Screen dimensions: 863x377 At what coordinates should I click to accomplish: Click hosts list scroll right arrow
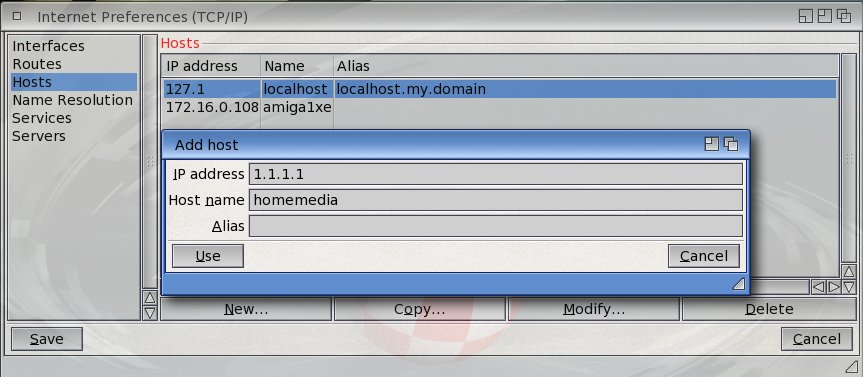pos(833,287)
